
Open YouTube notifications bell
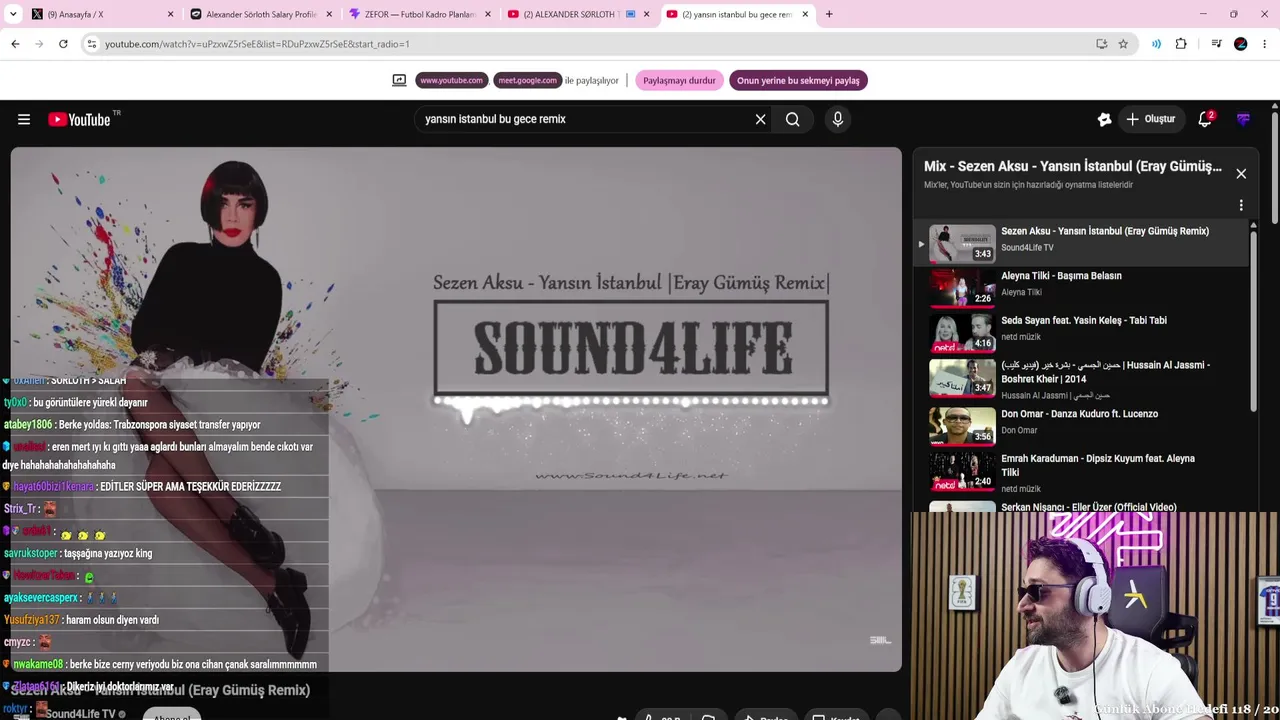[x=1206, y=119]
